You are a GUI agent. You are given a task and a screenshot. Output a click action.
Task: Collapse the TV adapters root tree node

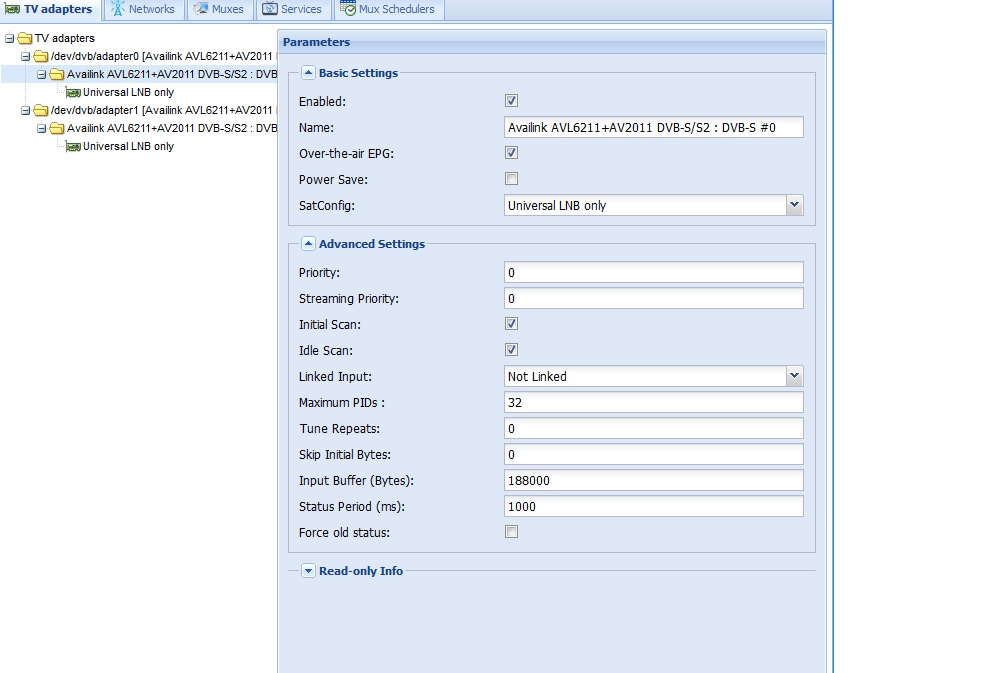[10, 39]
